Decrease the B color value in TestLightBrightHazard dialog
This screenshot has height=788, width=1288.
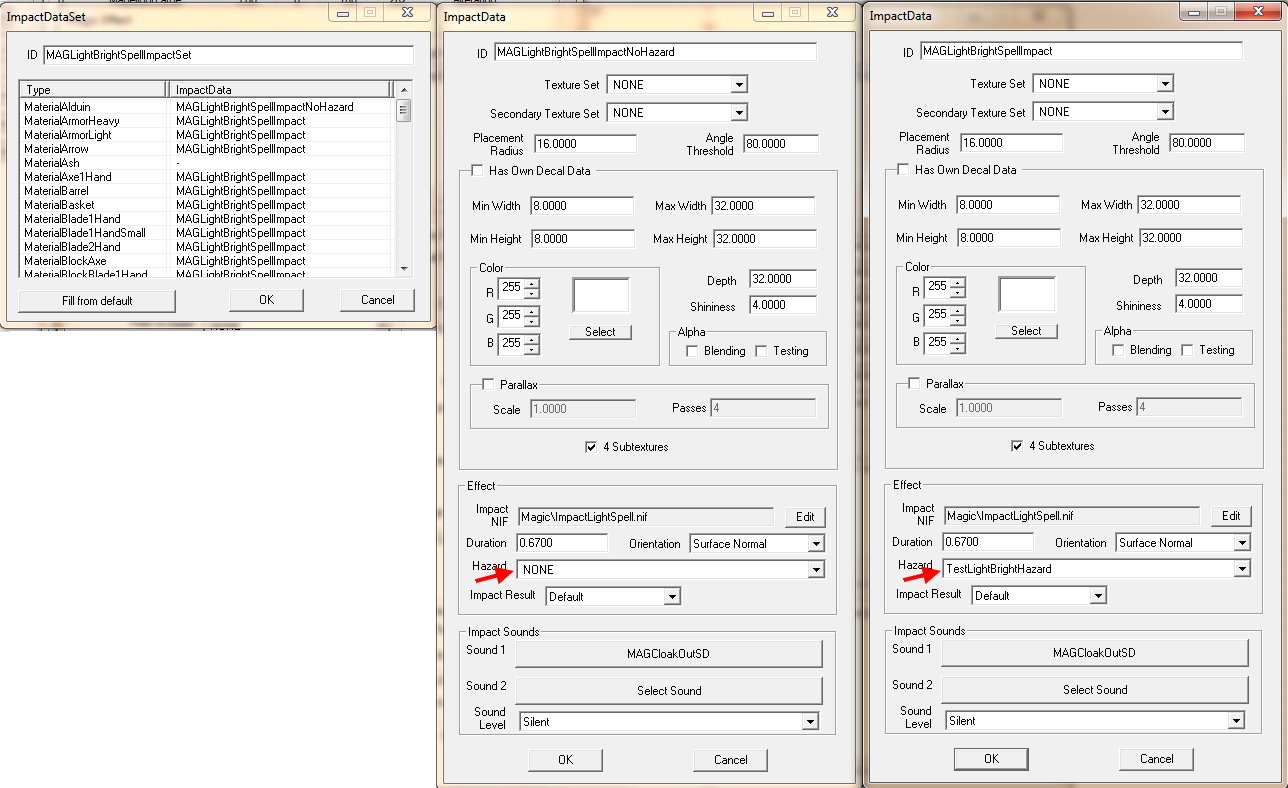click(958, 347)
